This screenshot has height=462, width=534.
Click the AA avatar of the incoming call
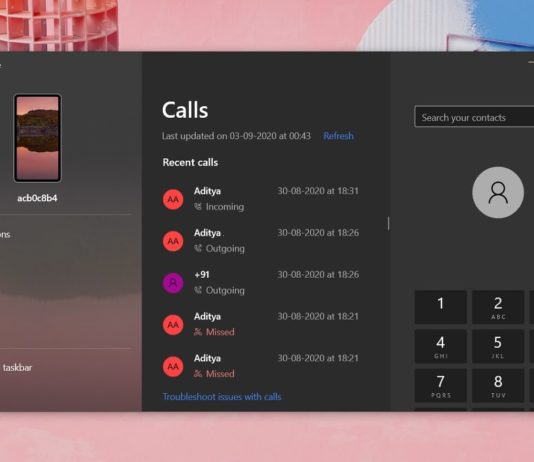point(173,199)
